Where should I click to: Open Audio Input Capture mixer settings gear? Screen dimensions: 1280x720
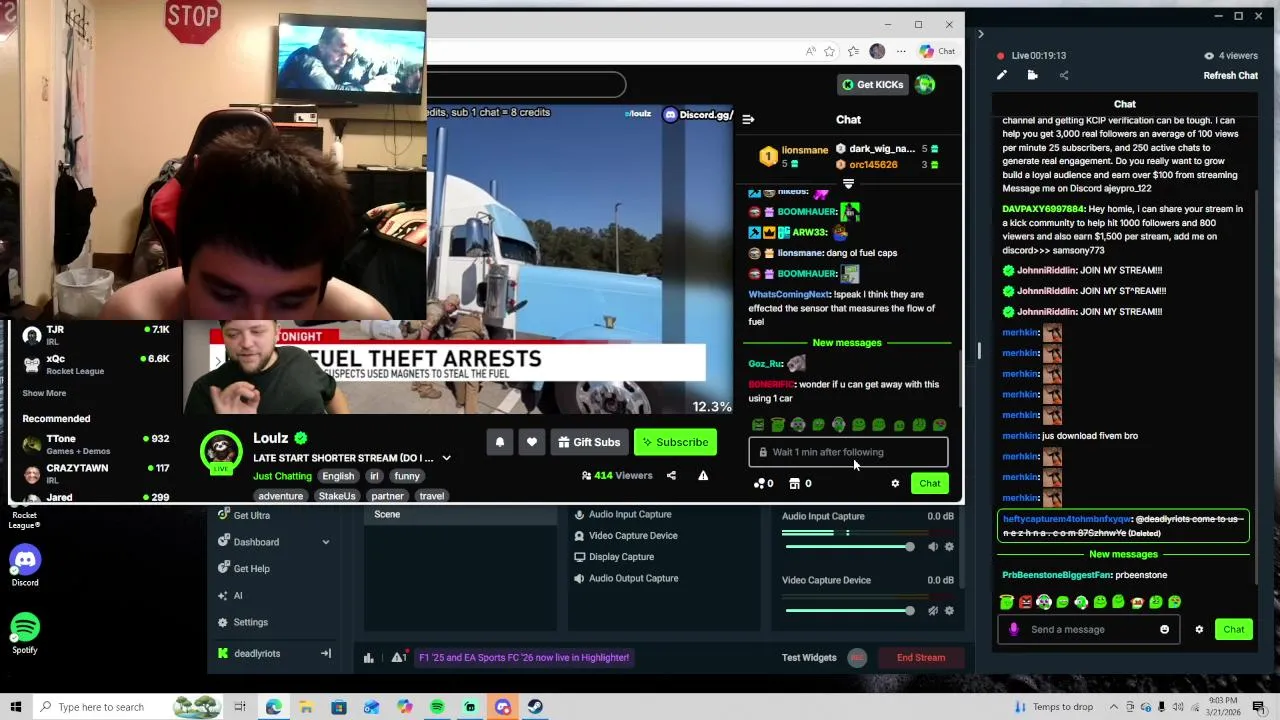949,547
